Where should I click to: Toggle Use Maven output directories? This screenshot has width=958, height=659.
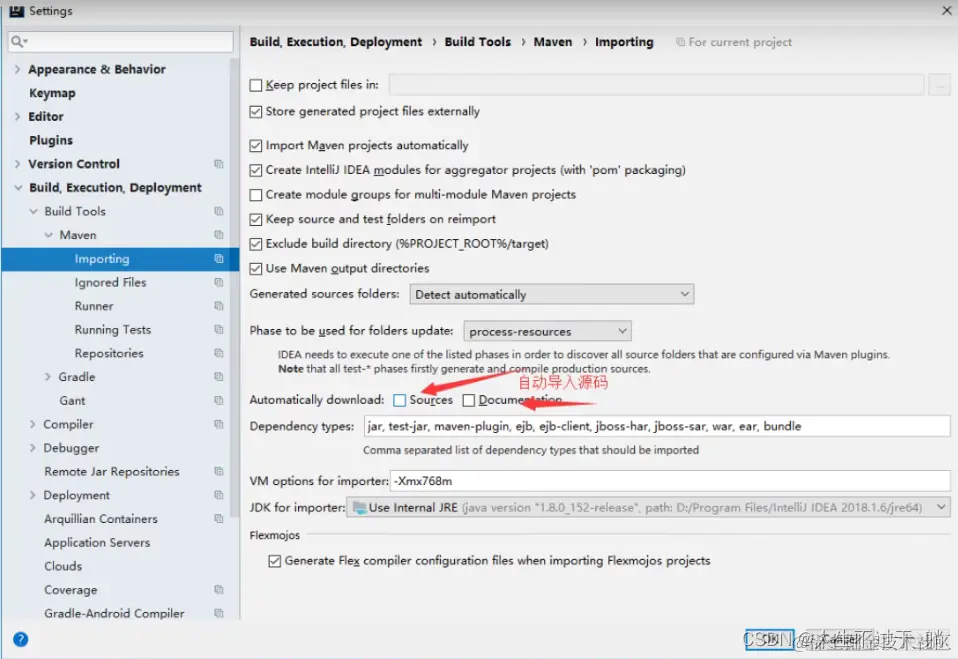pos(256,268)
